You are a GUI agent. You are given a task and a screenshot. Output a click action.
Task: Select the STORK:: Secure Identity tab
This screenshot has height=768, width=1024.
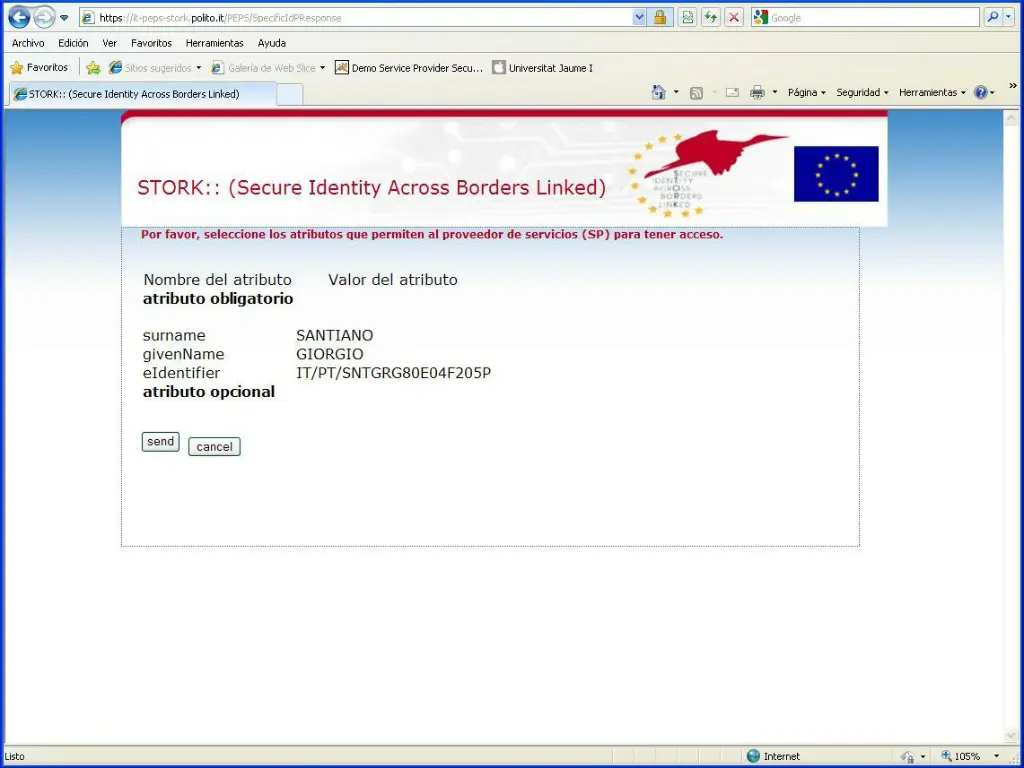(142, 94)
